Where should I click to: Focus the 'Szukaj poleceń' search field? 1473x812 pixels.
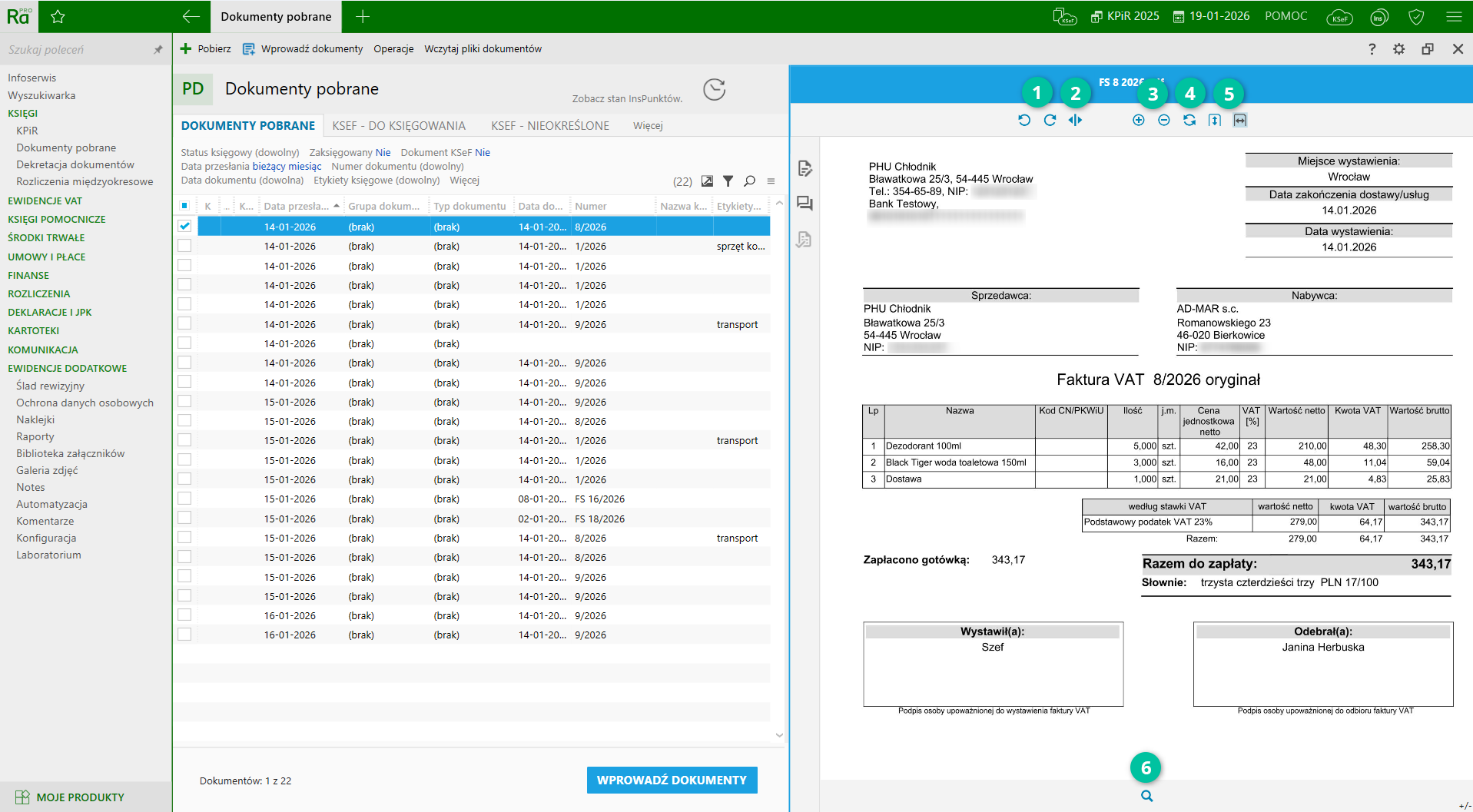[77, 50]
